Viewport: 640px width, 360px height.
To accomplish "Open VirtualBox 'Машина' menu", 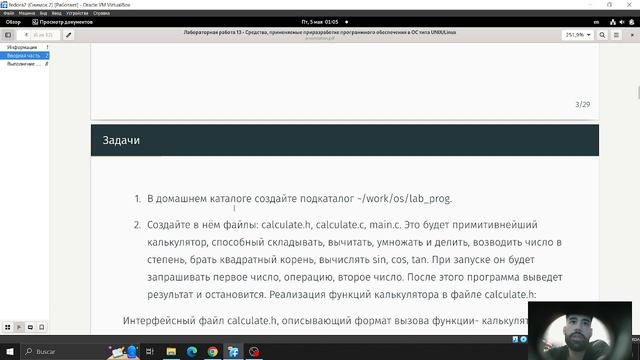I will (27, 13).
